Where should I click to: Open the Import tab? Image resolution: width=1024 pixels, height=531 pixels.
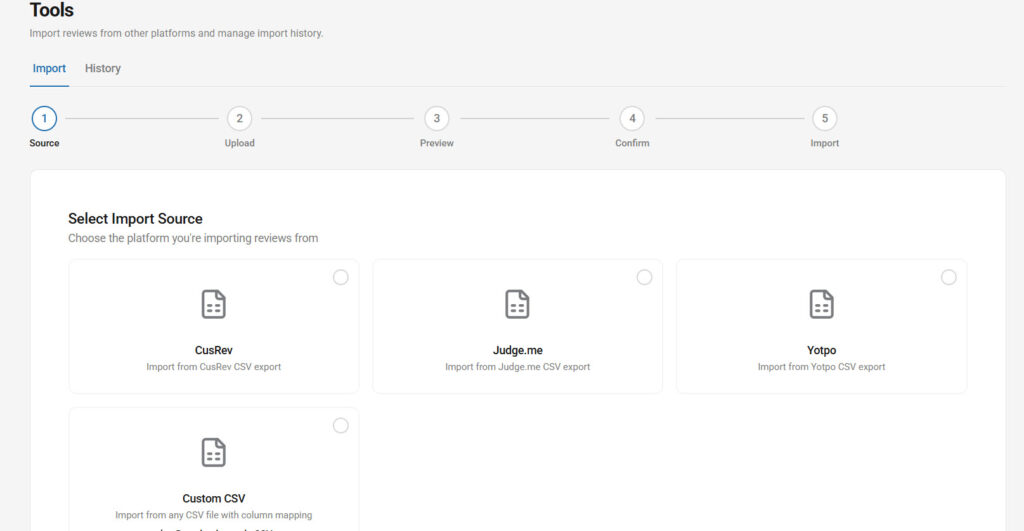click(49, 69)
